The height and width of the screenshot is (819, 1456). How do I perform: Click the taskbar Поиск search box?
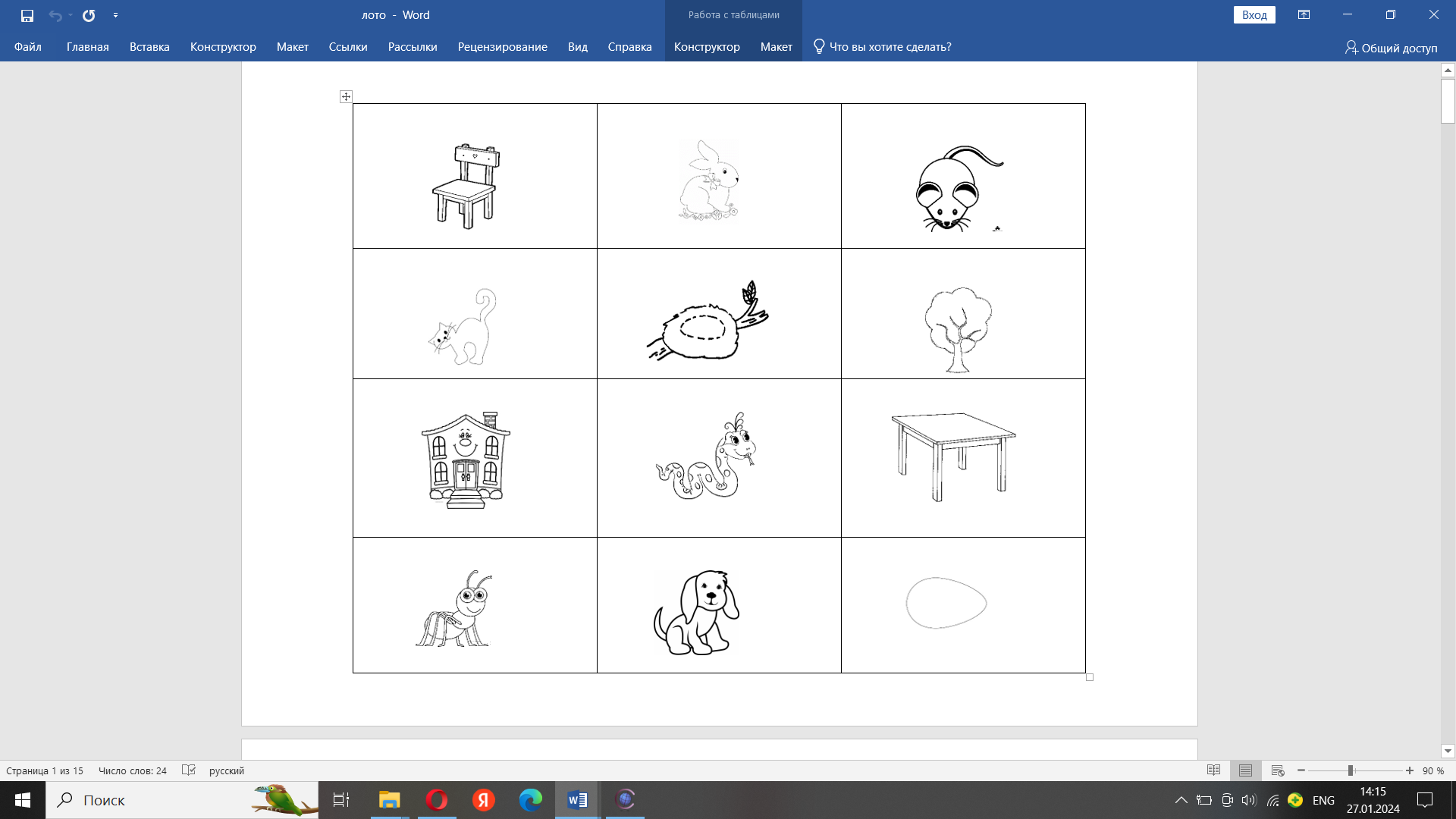pyautogui.click(x=182, y=800)
